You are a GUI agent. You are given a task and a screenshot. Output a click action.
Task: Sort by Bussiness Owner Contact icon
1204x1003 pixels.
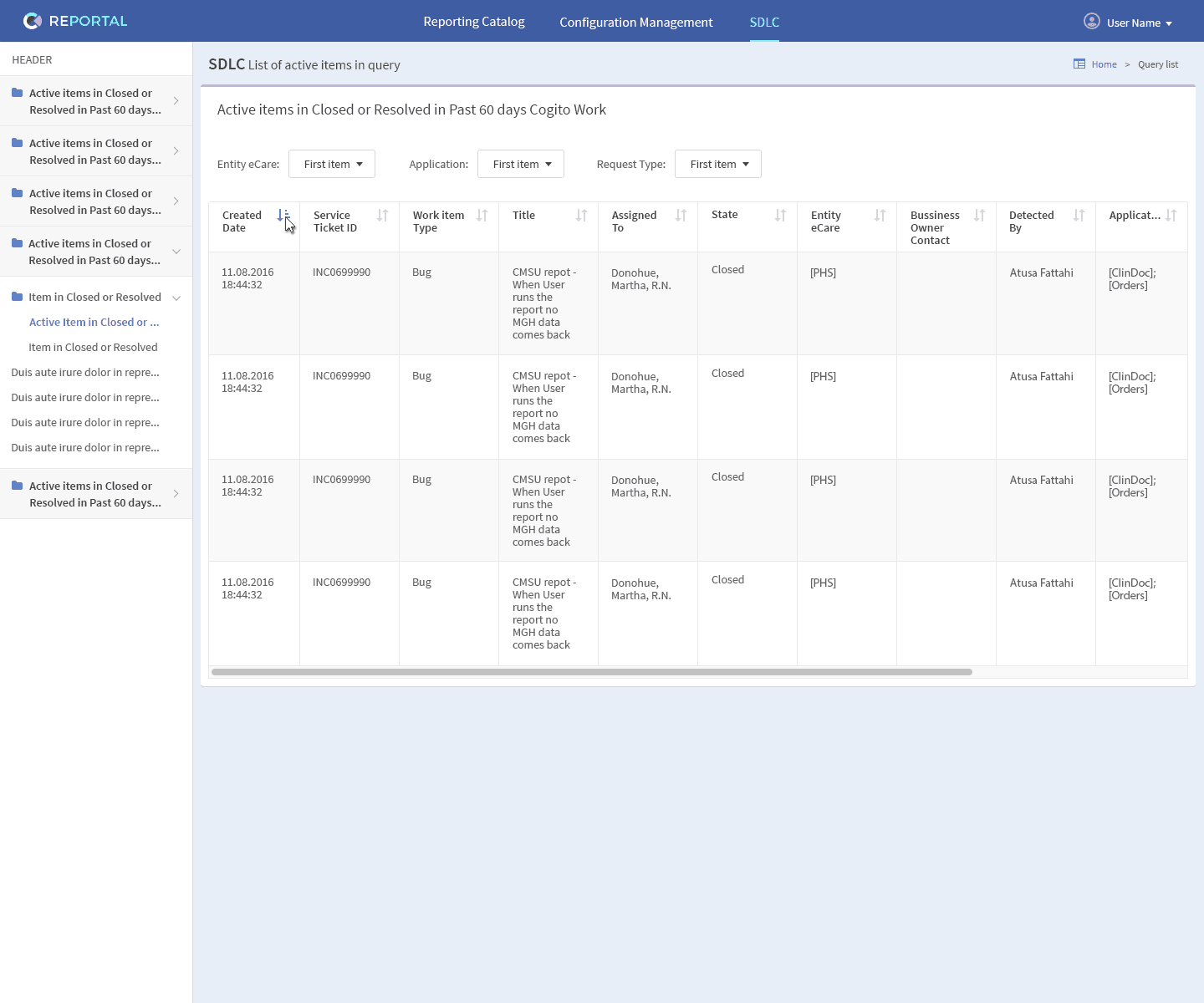pos(979,216)
